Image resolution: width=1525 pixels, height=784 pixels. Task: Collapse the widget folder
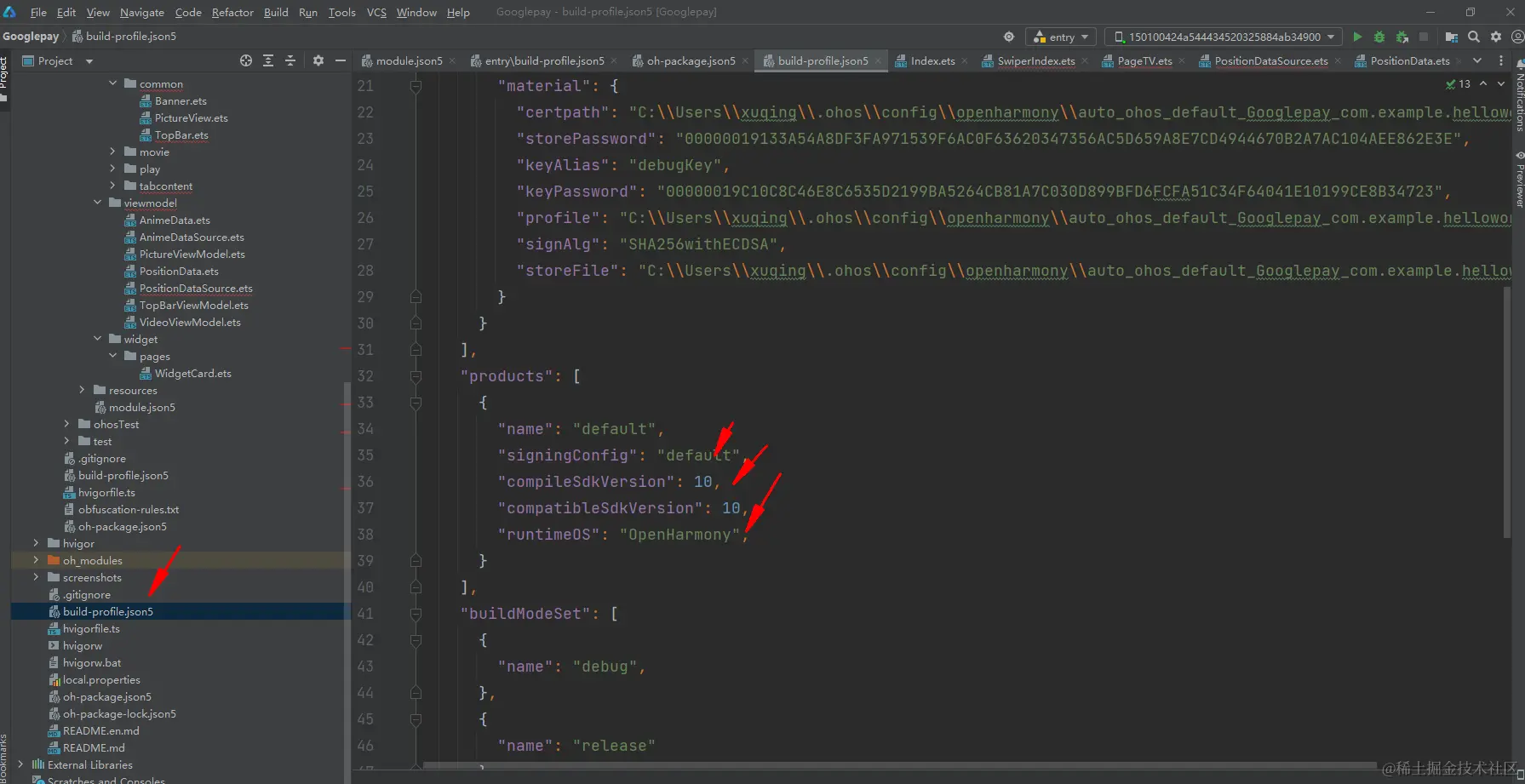point(98,339)
